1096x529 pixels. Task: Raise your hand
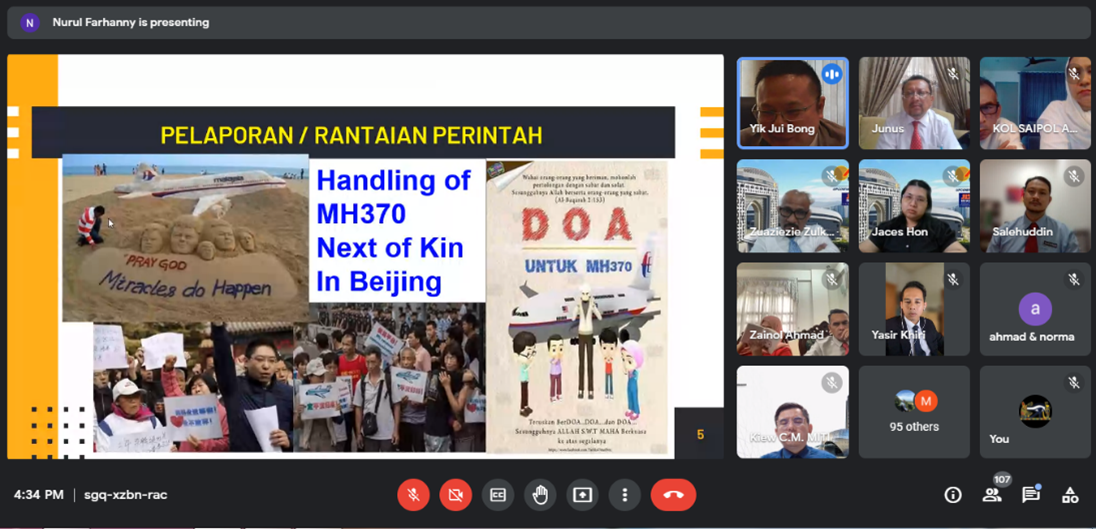pos(540,495)
